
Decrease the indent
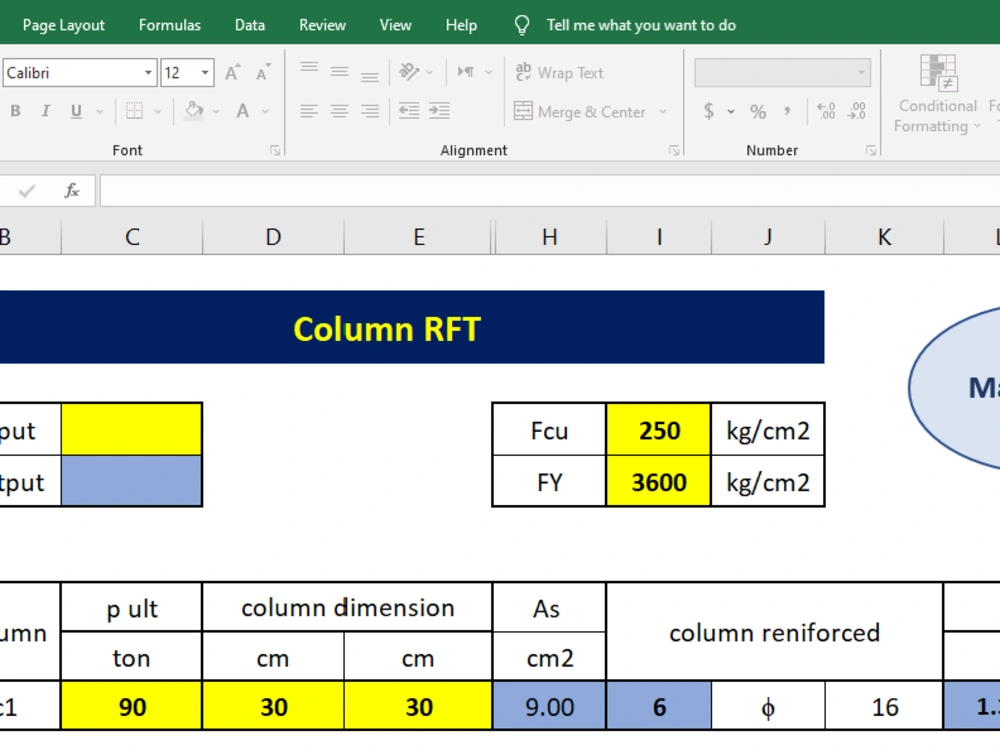(x=409, y=111)
